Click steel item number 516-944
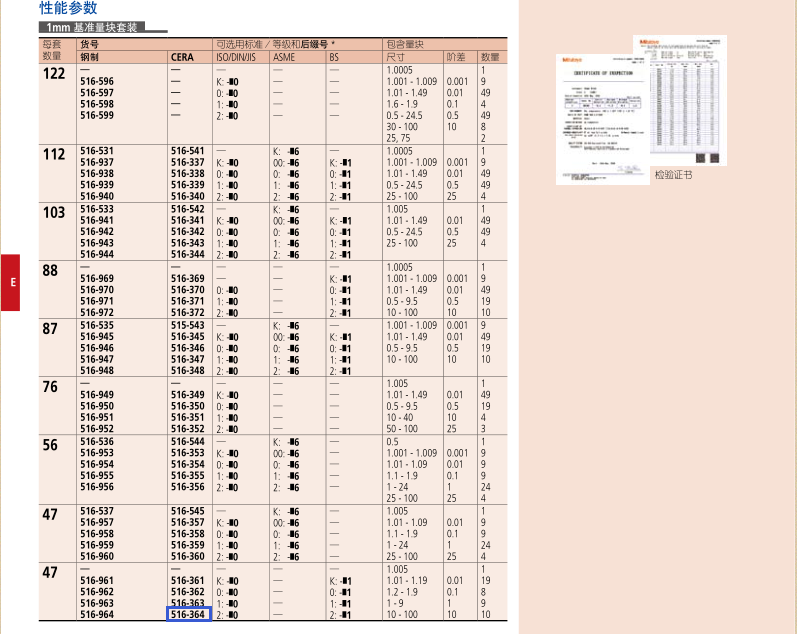The width and height of the screenshot is (797, 634). tap(97, 254)
